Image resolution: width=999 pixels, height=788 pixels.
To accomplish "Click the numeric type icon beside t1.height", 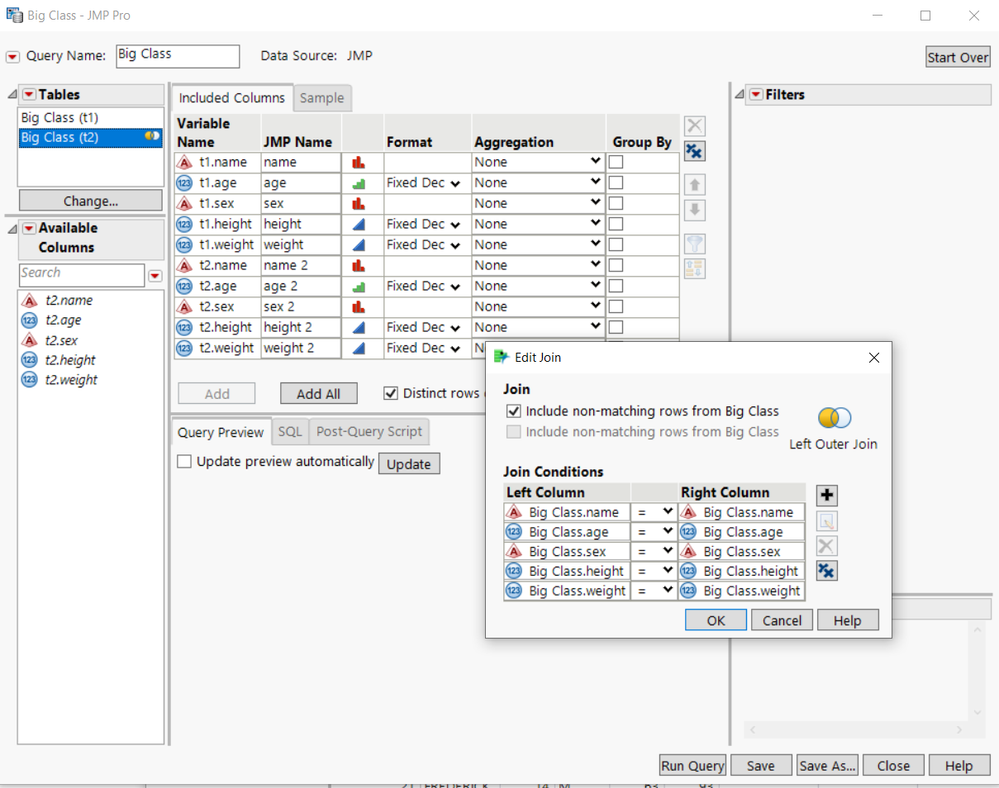I will tap(184, 224).
